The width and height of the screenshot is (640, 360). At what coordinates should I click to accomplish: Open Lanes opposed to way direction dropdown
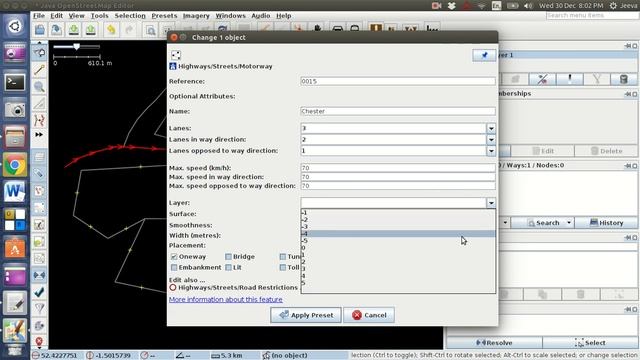[x=491, y=151]
